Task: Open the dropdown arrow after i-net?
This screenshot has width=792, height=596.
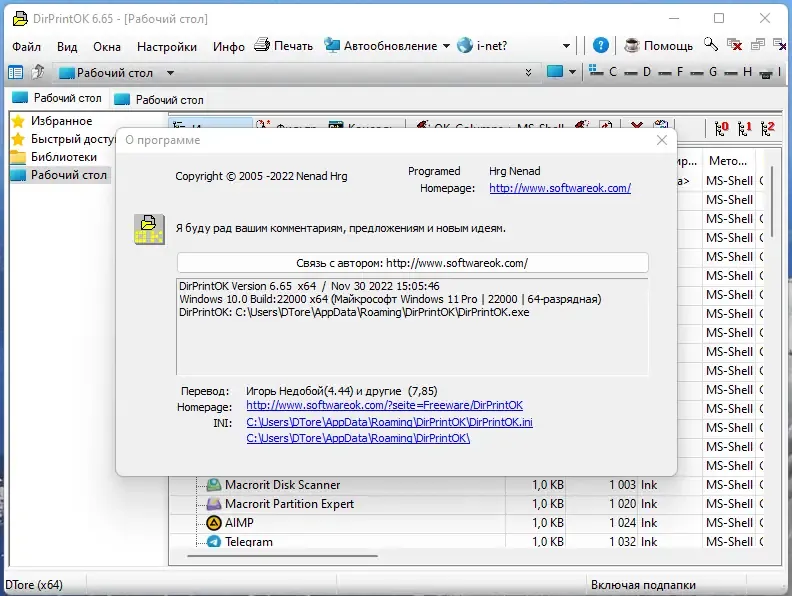Action: 566,46
